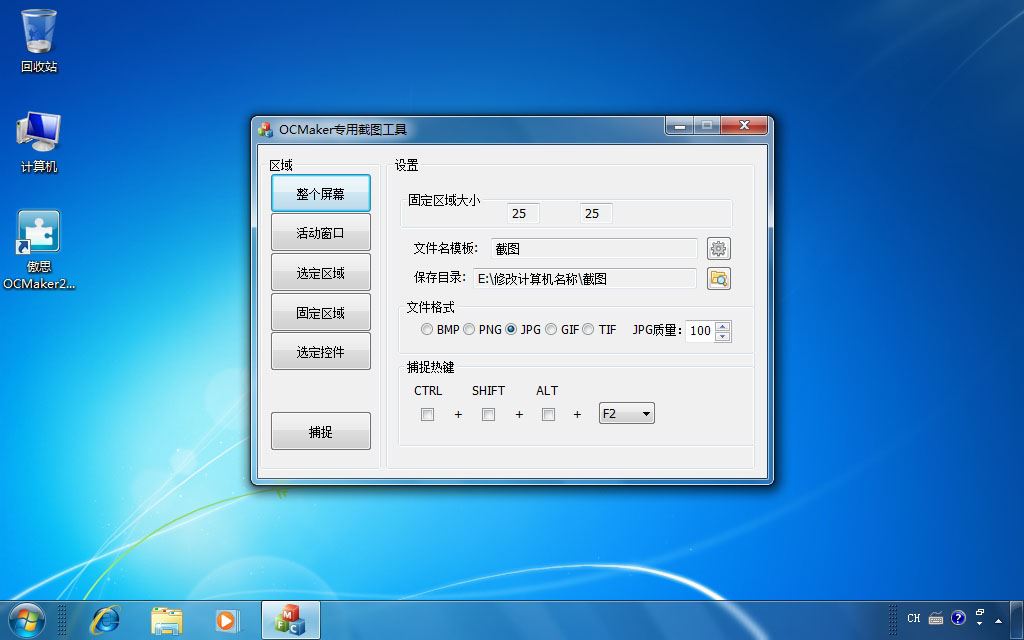Show hidden tray icons arrow
This screenshot has height=640, width=1024.
998,620
